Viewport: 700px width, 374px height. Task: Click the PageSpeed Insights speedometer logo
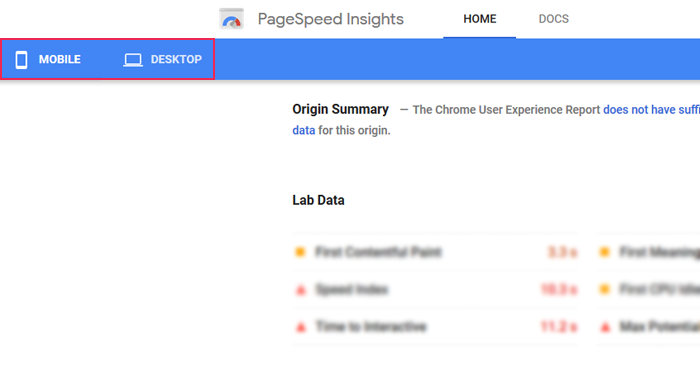click(231, 19)
